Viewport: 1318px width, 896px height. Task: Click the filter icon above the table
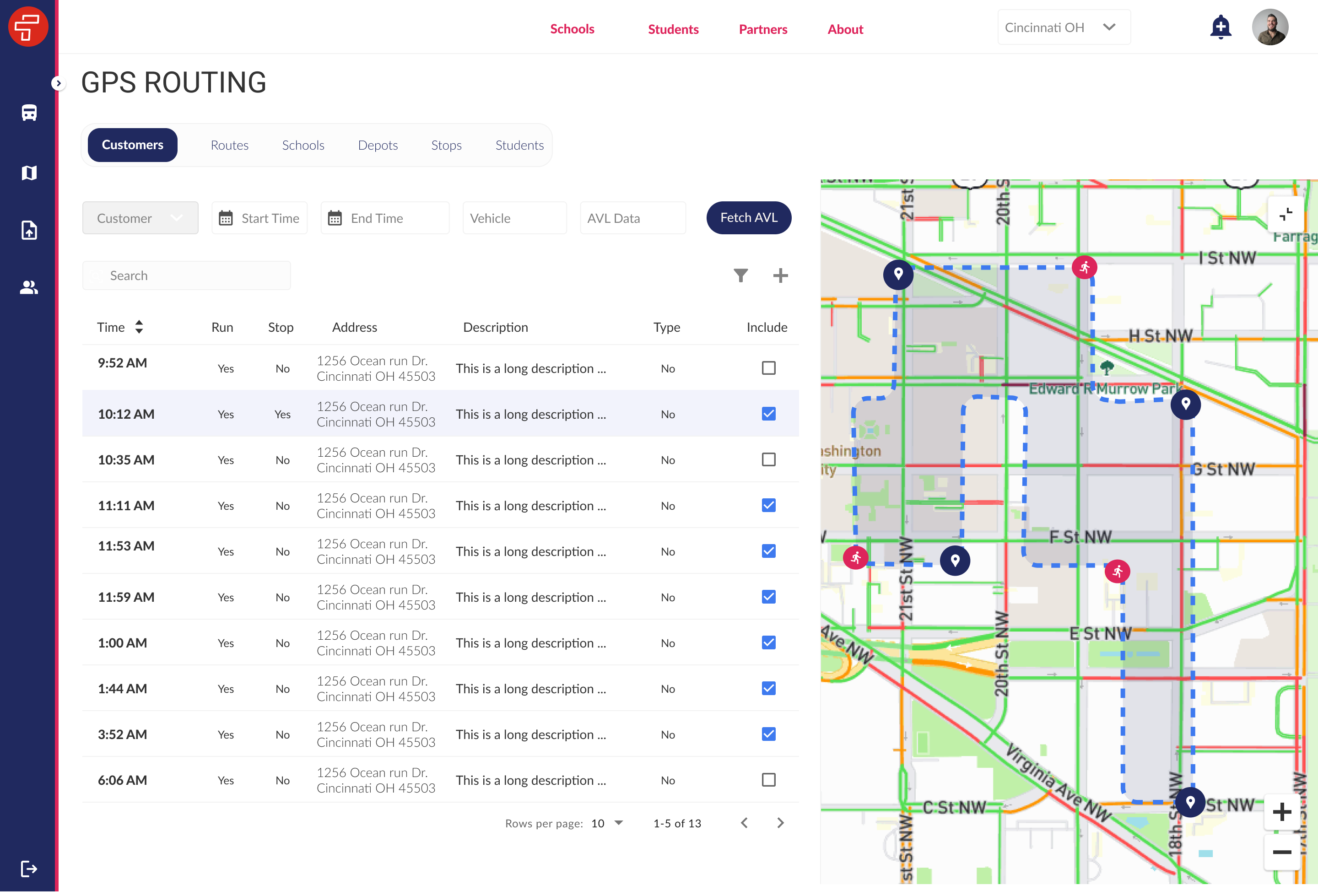[740, 275]
